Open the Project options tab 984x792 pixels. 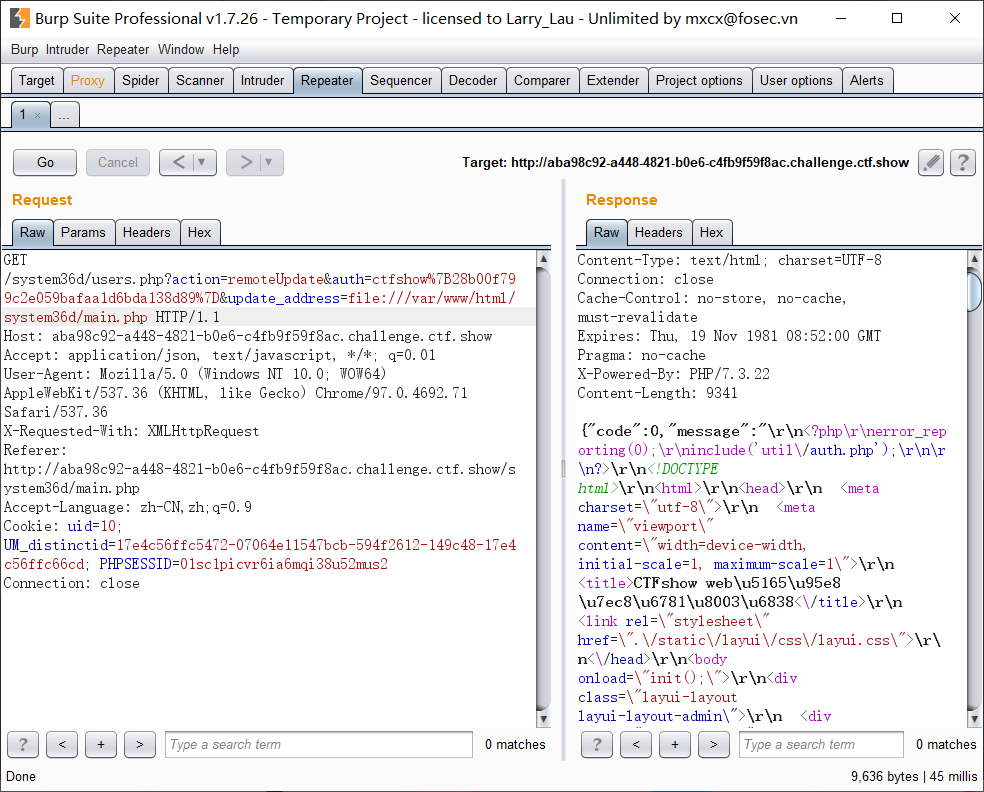699,81
